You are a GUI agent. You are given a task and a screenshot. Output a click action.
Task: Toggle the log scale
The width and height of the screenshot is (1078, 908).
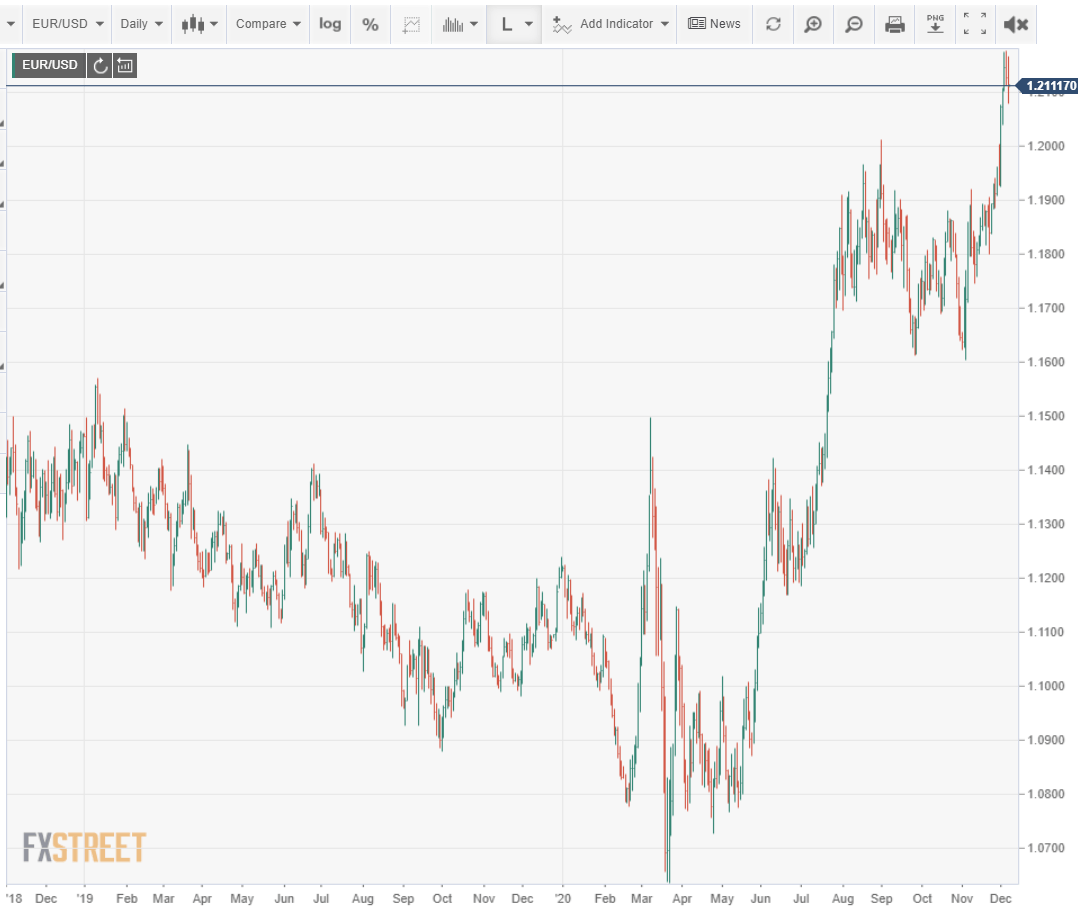pyautogui.click(x=330, y=24)
